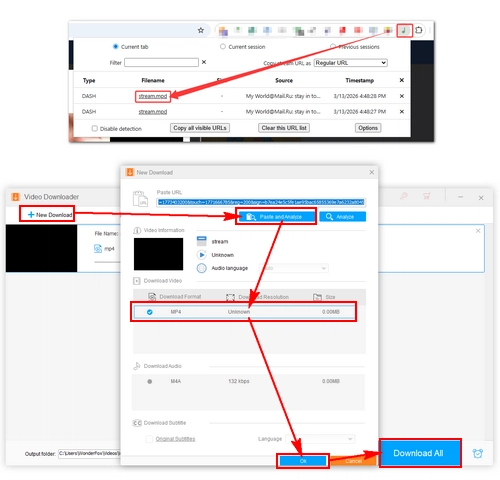The image size is (500, 480).
Task: Click the Cancel button in New Download
Action: 353,461
